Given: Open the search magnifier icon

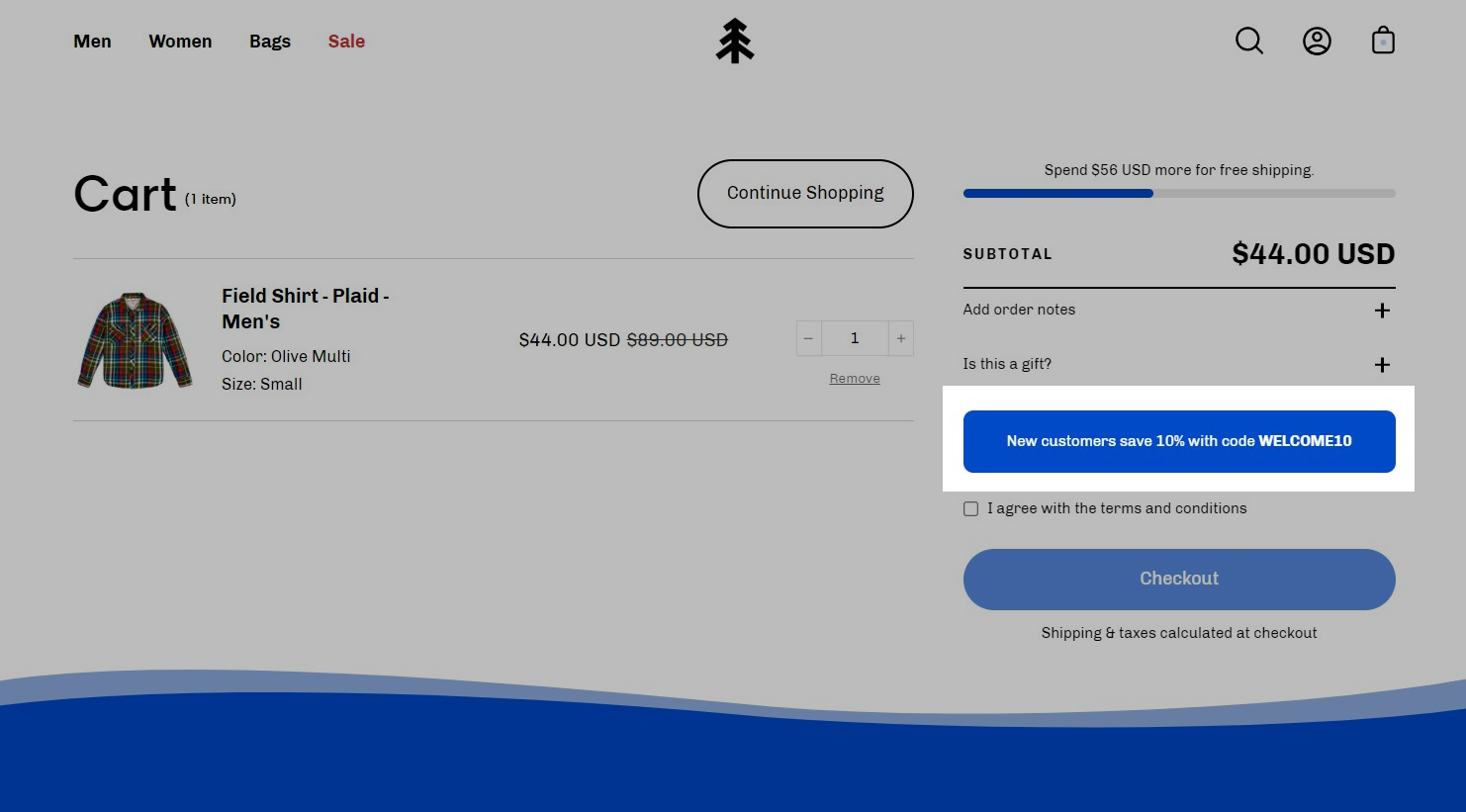Looking at the screenshot, I should [x=1249, y=41].
